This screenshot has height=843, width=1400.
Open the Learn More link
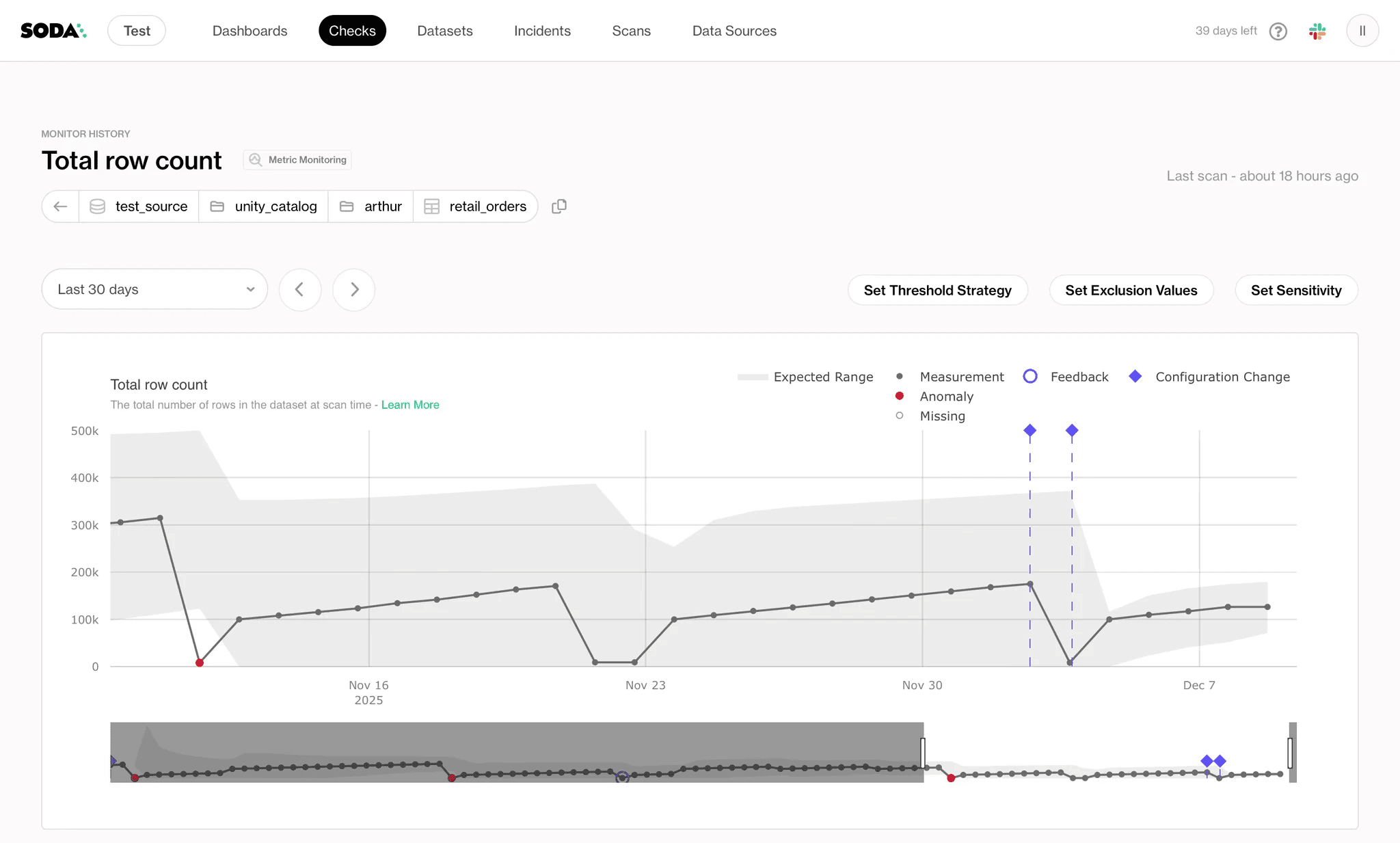tap(410, 405)
